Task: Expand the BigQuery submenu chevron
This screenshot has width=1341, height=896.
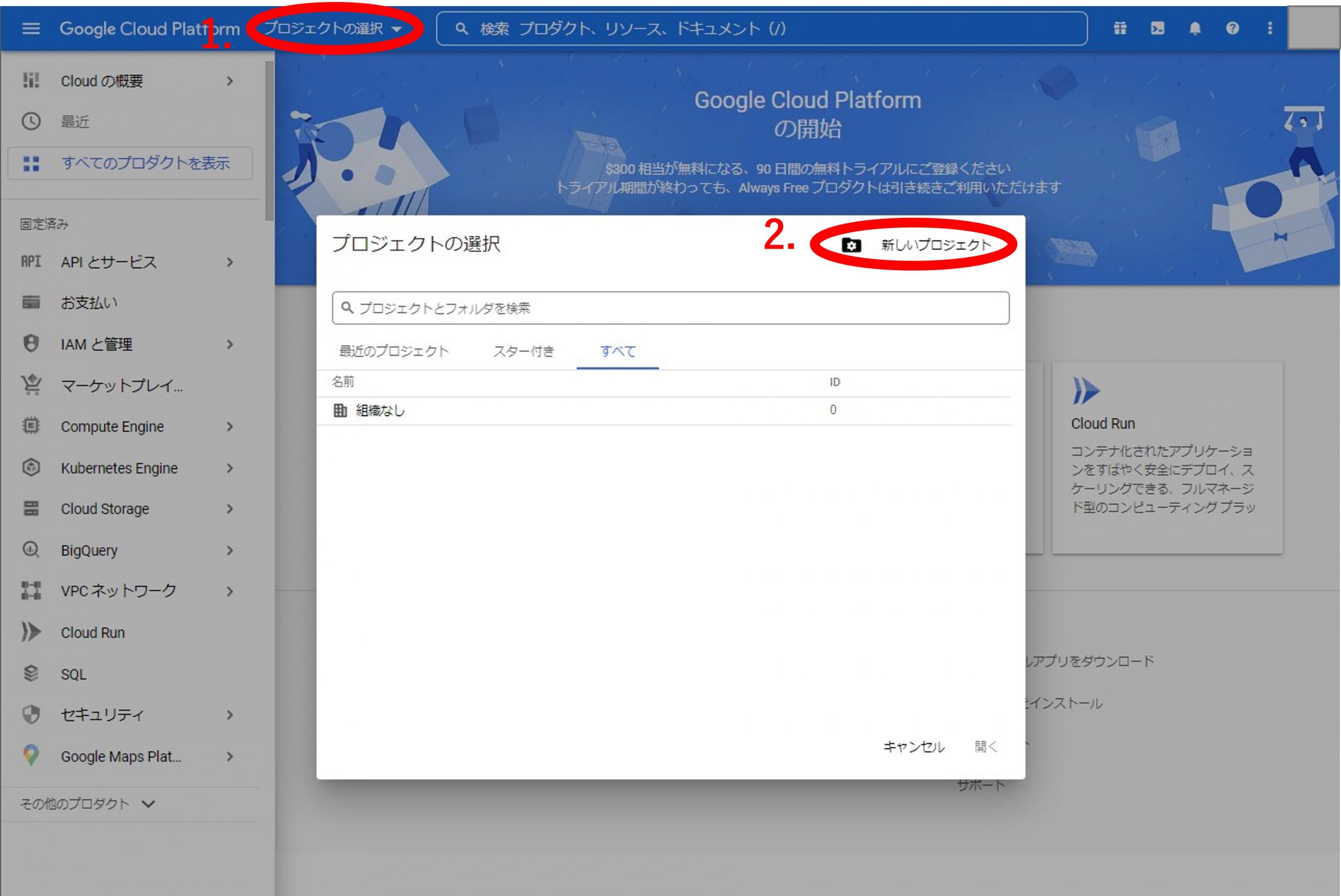Action: [230, 551]
